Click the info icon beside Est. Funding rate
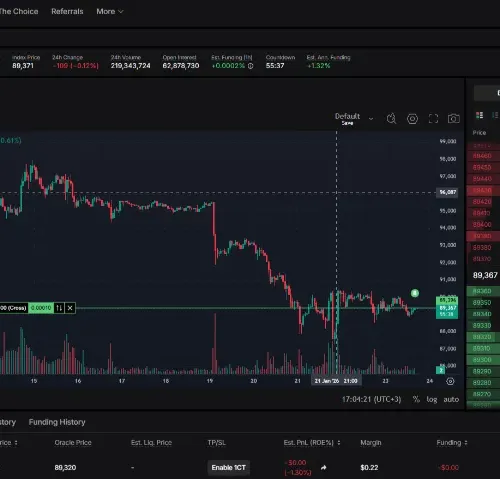Image resolution: width=500 pixels, height=479 pixels. [x=250, y=66]
